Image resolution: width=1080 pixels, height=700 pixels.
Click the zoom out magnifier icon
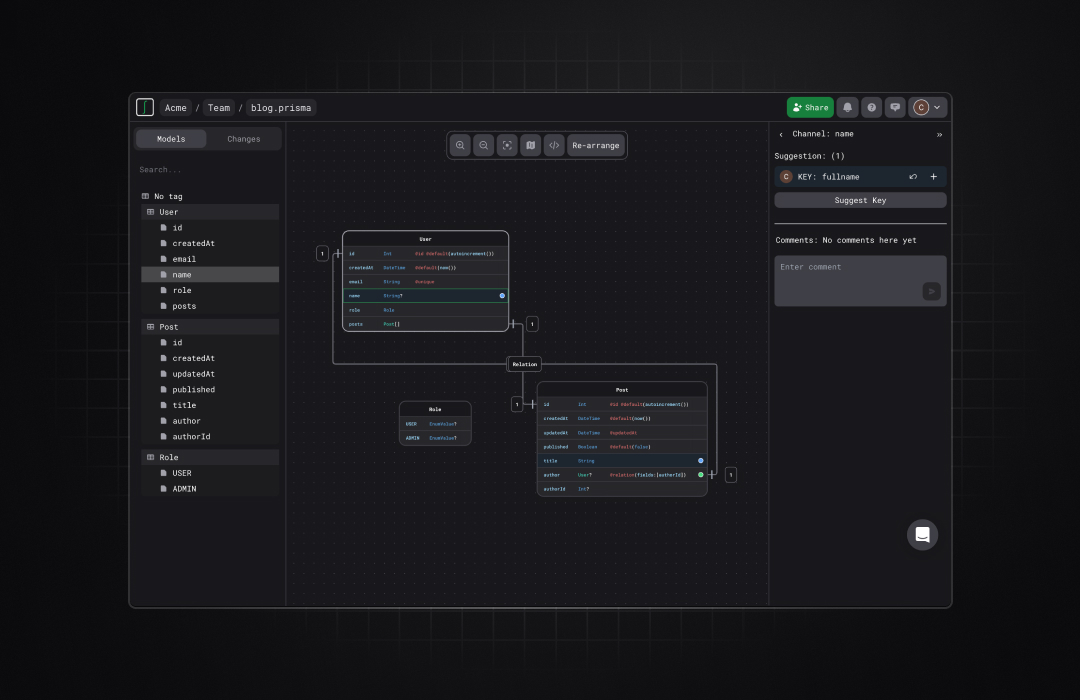(x=484, y=145)
